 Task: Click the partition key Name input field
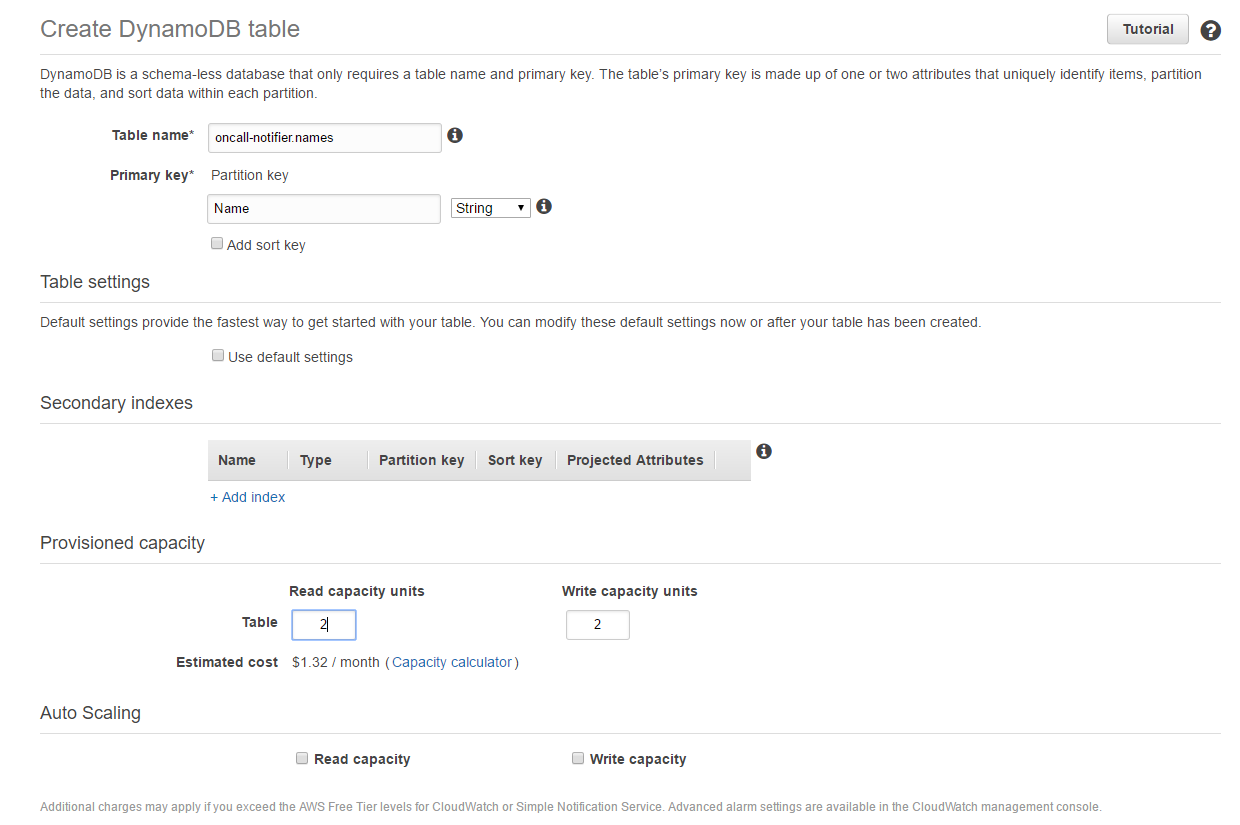pos(324,209)
